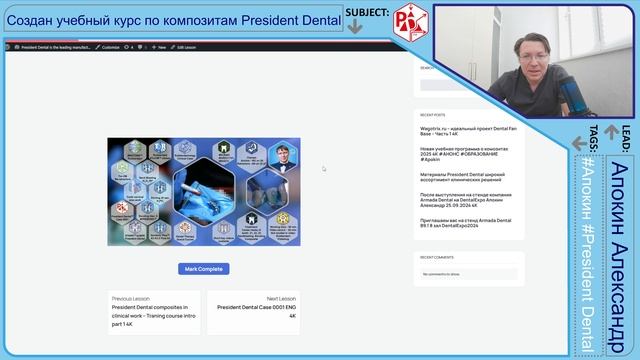Screen dimensions: 640x360
Task: Open the Previous Lesson card
Action: pyautogui.click(x=154, y=313)
